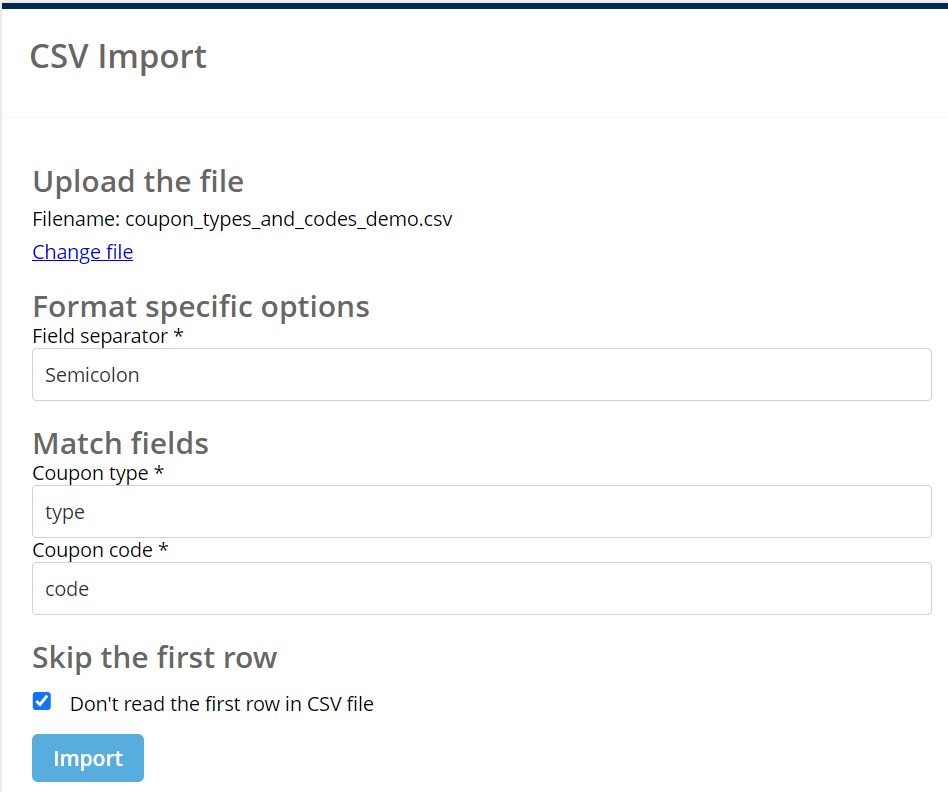Viewport: 948px width, 792px height.
Task: Click the Change file link
Action: 82,252
